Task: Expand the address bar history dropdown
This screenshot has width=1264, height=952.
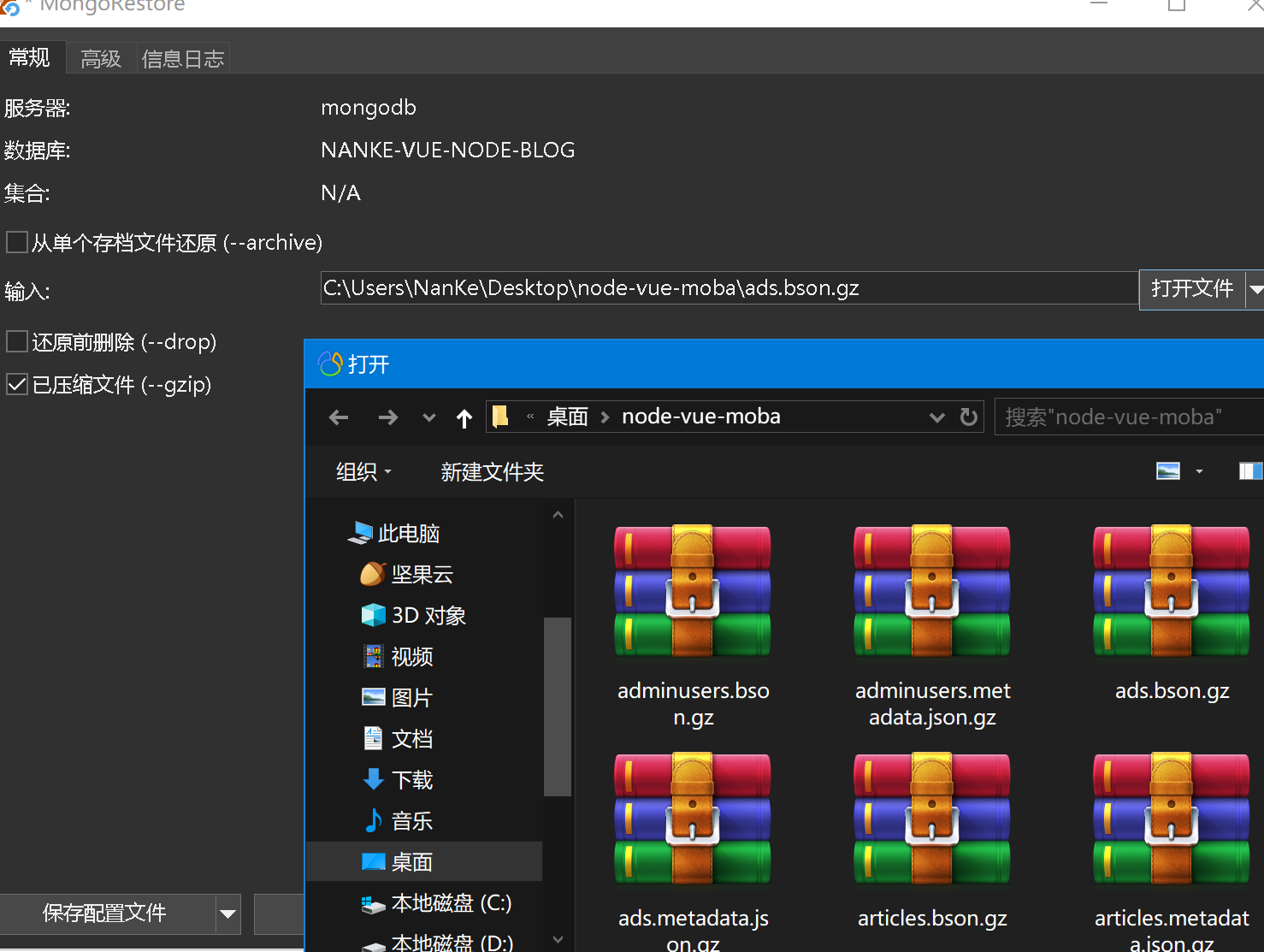Action: [937, 417]
